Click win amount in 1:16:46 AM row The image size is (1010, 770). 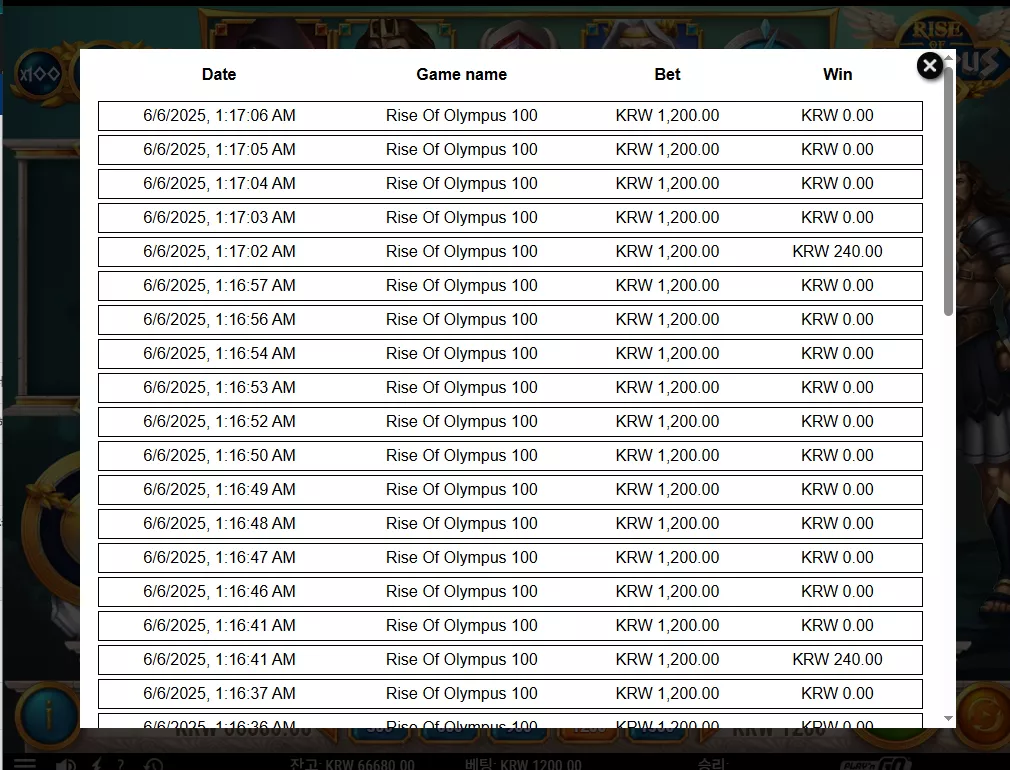pos(837,592)
